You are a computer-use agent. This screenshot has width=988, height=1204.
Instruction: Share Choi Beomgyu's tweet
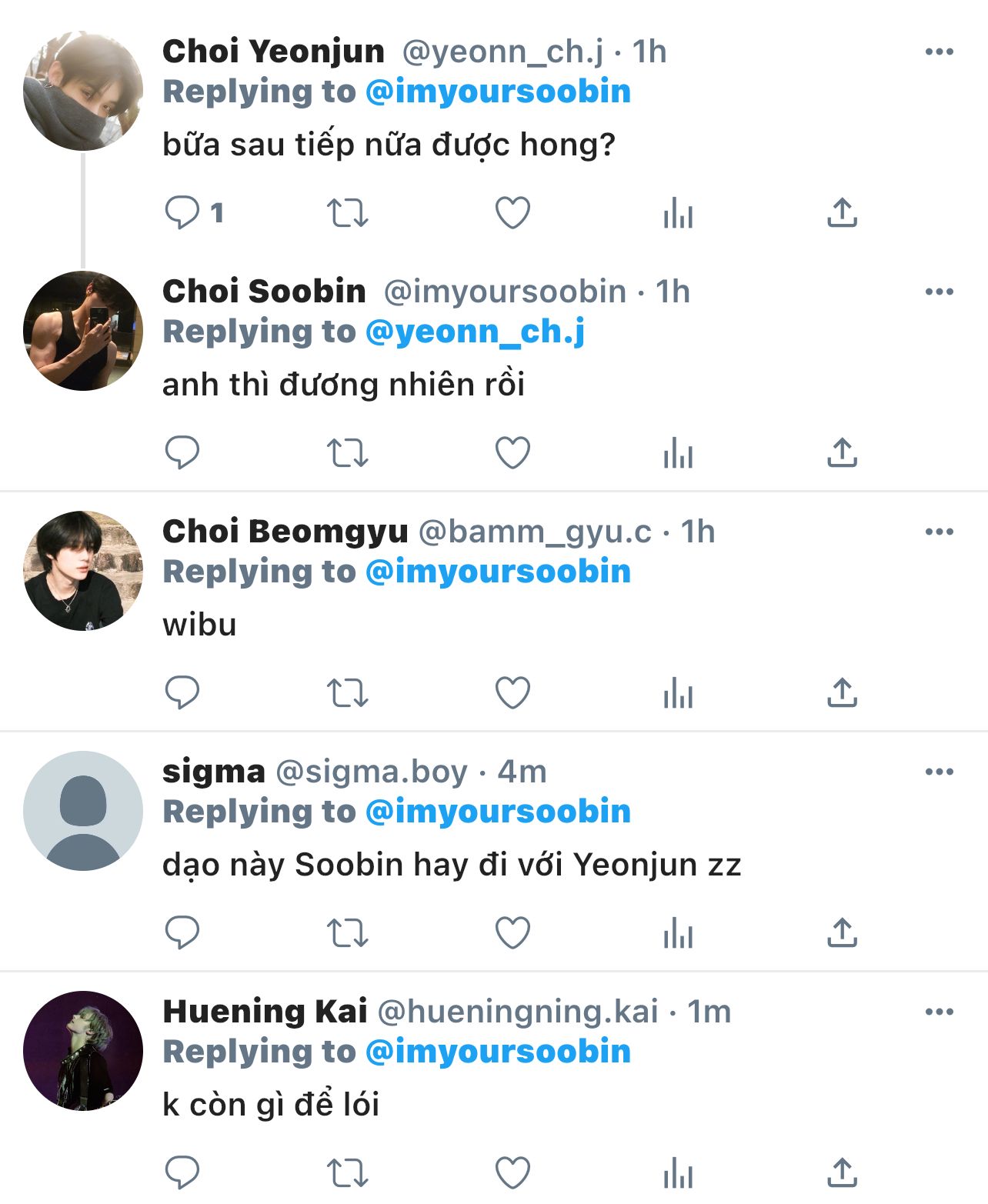click(842, 693)
